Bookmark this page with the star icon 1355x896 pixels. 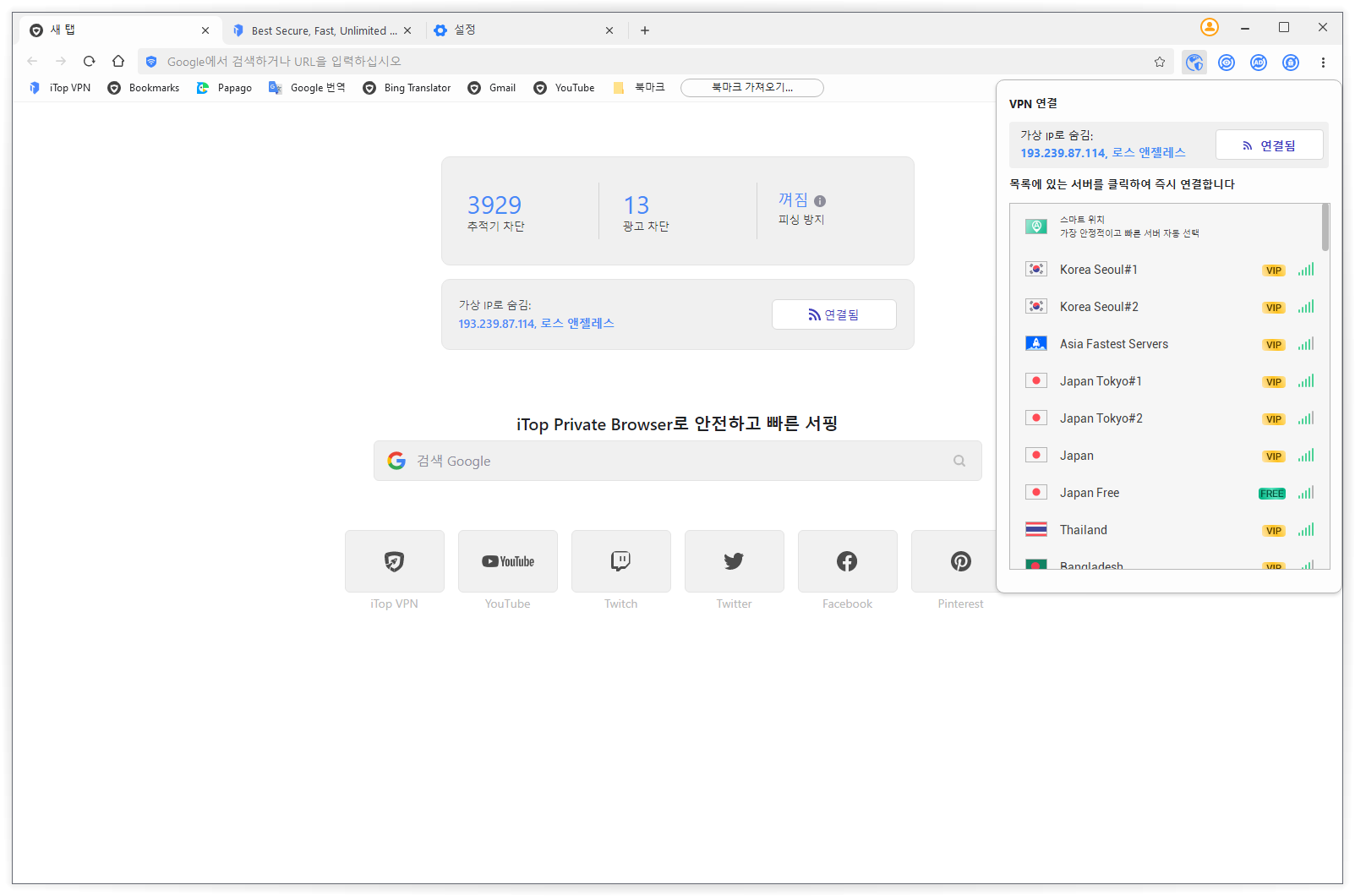click(x=1160, y=62)
